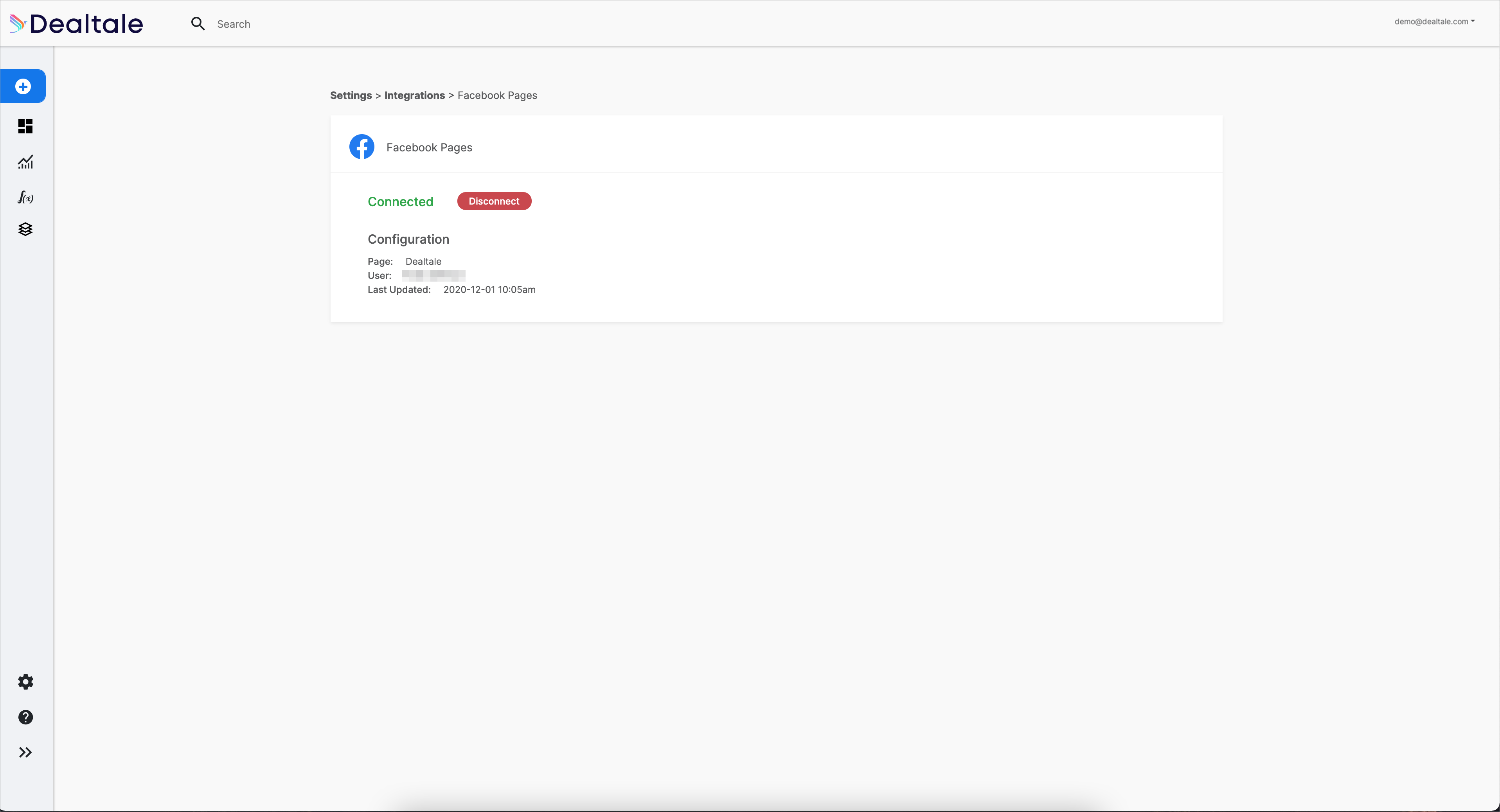Open demo@dealtale.com account dropdown
The height and width of the screenshot is (812, 1500).
pyautogui.click(x=1434, y=22)
